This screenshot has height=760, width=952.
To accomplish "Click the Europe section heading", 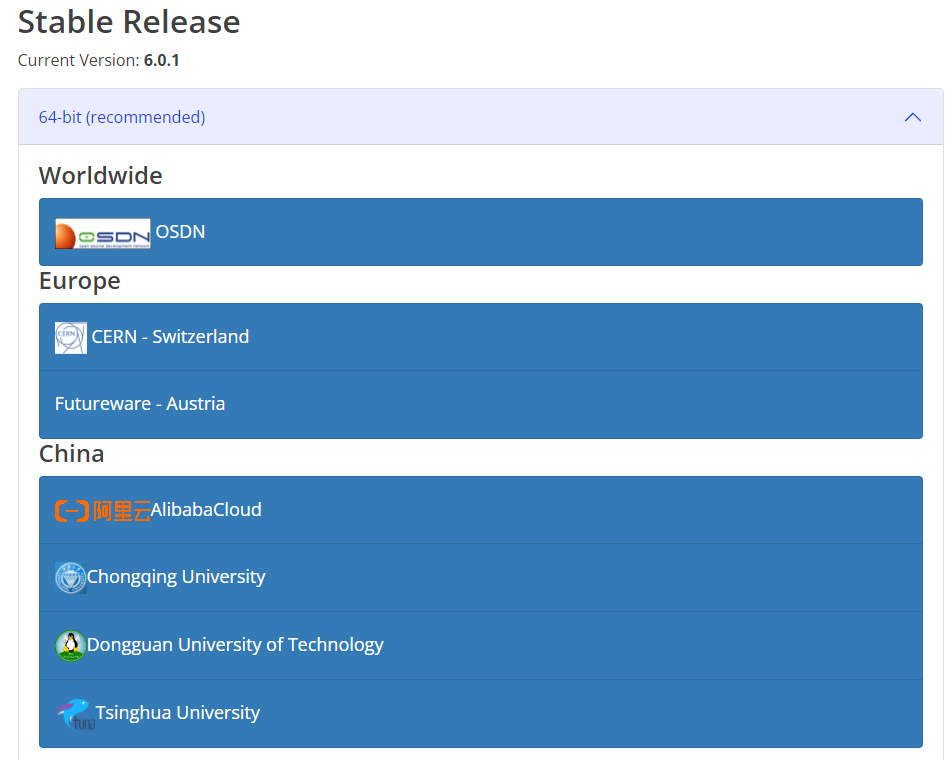I will [x=79, y=281].
